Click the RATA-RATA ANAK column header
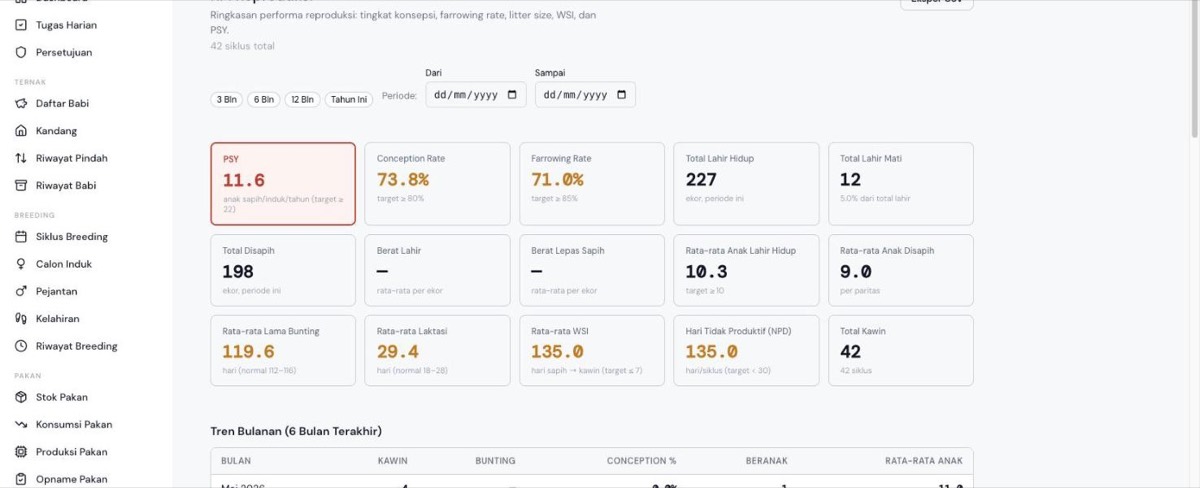 point(924,461)
